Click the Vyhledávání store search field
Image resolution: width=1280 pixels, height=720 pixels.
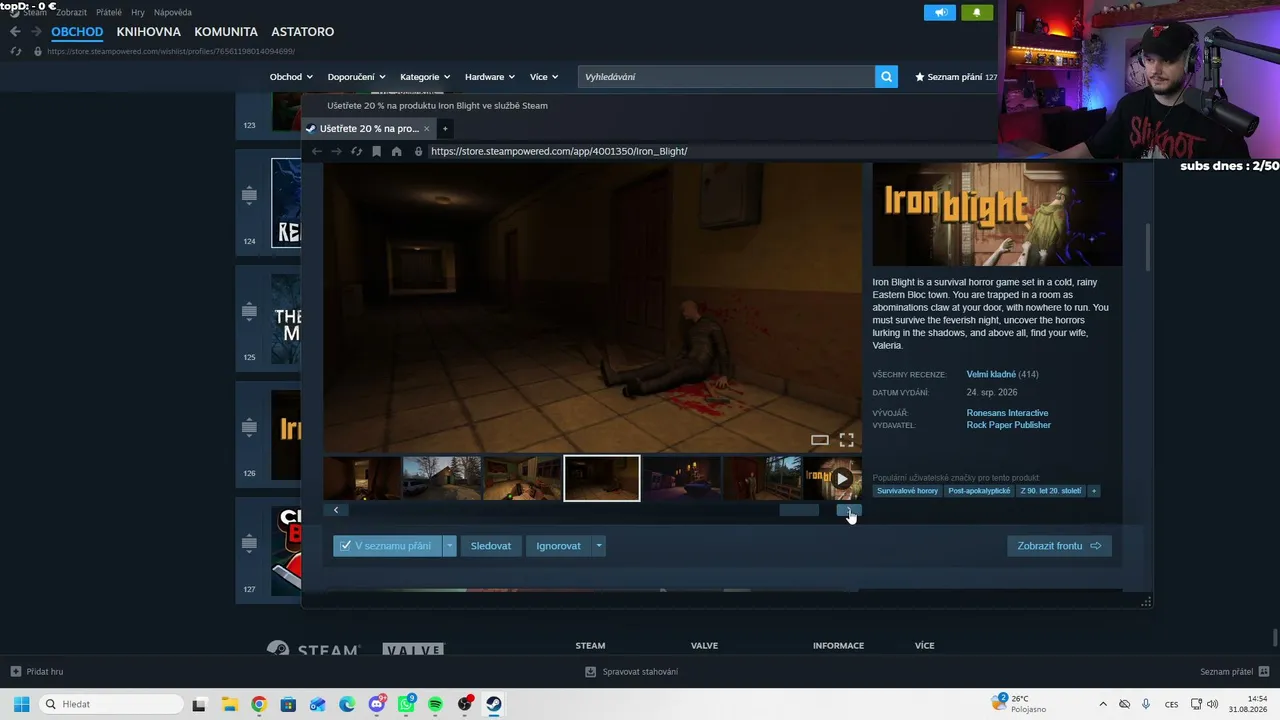[727, 77]
